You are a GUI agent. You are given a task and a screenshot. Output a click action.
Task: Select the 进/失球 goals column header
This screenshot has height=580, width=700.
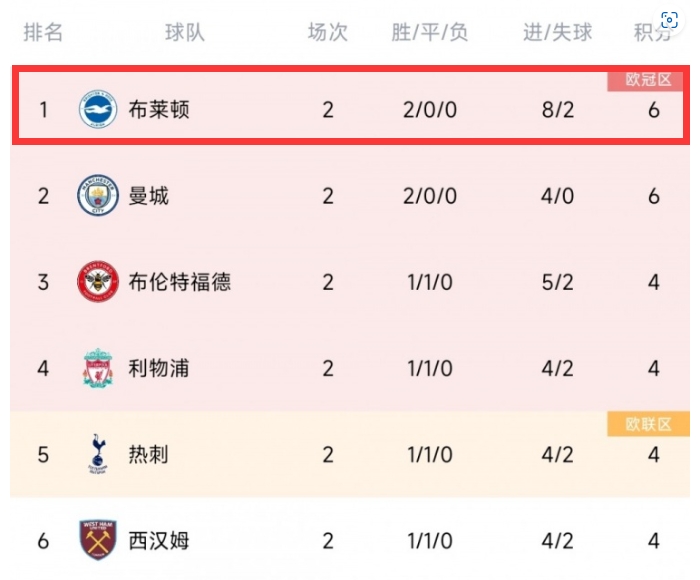pyautogui.click(x=558, y=32)
